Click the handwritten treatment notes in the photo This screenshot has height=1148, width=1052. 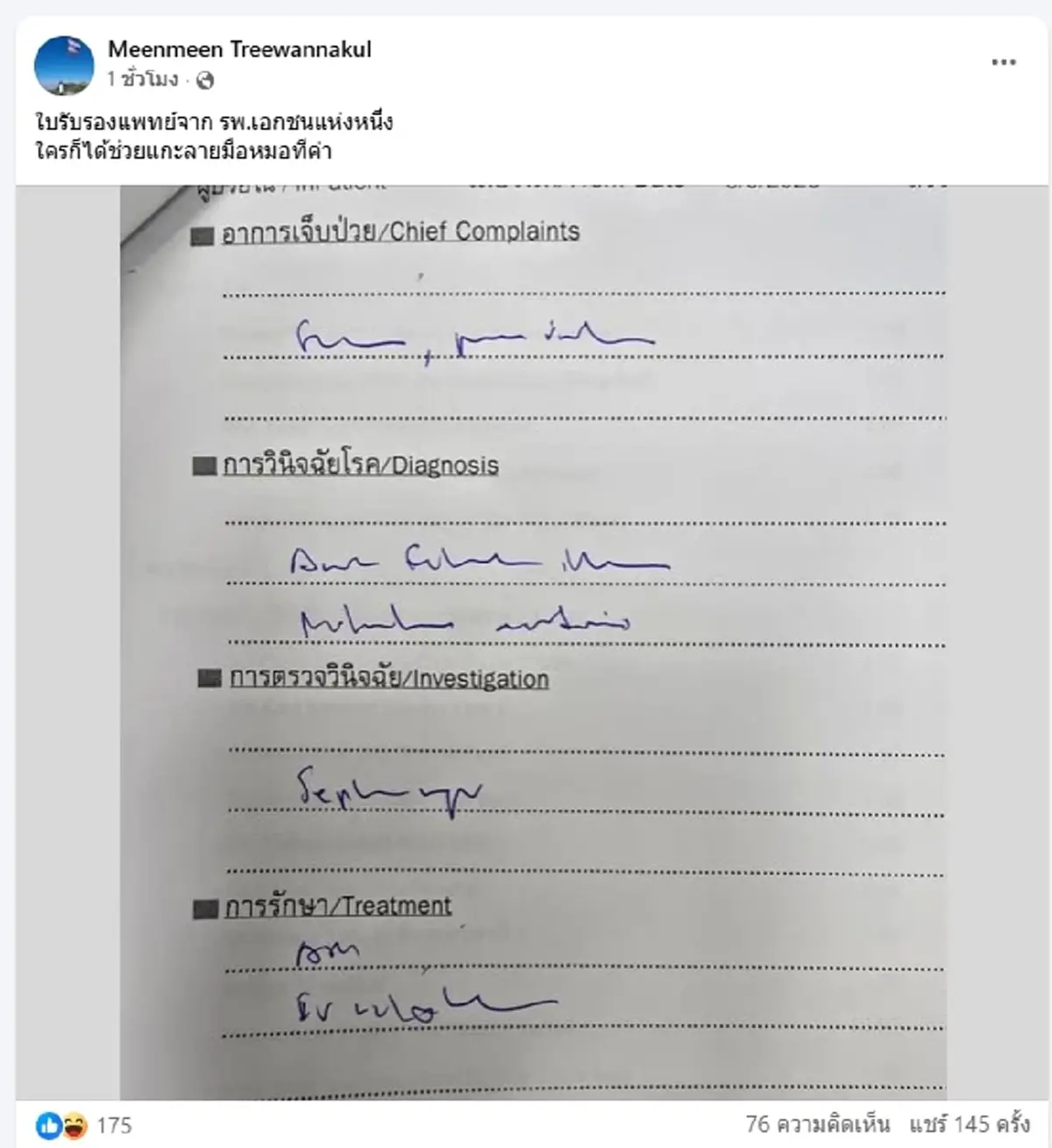[425, 983]
